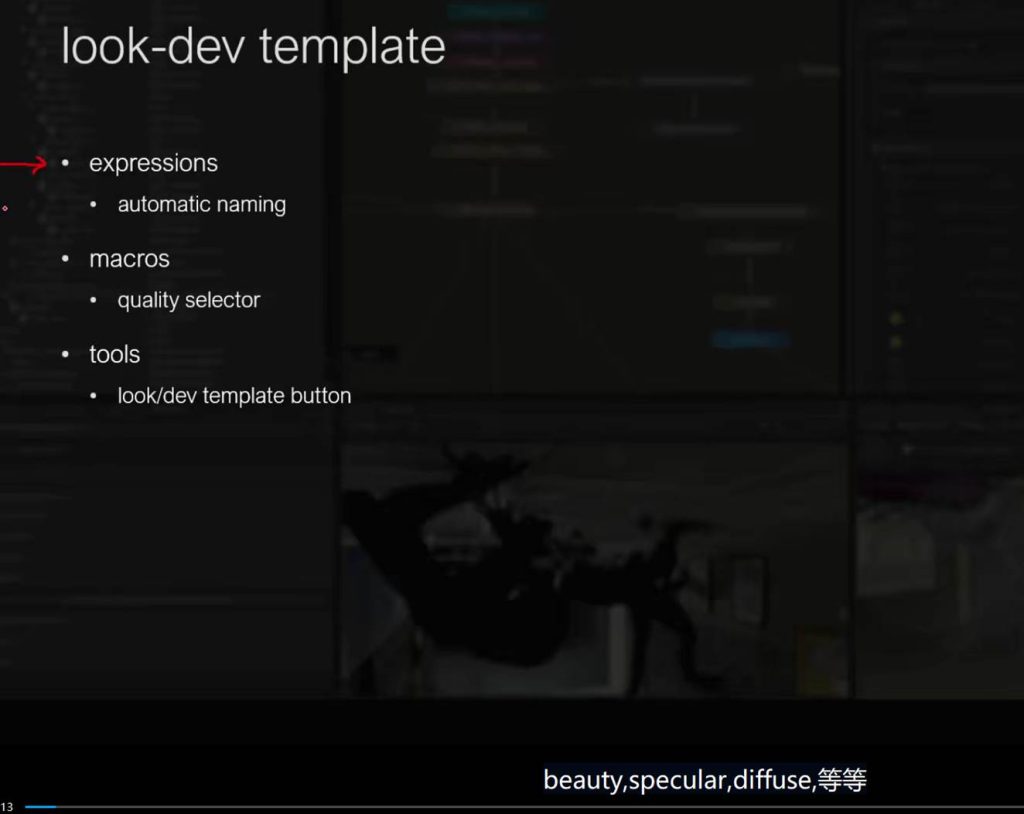The width and height of the screenshot is (1024, 814).
Task: Select the purple node below the cyan node
Action: (495, 36)
